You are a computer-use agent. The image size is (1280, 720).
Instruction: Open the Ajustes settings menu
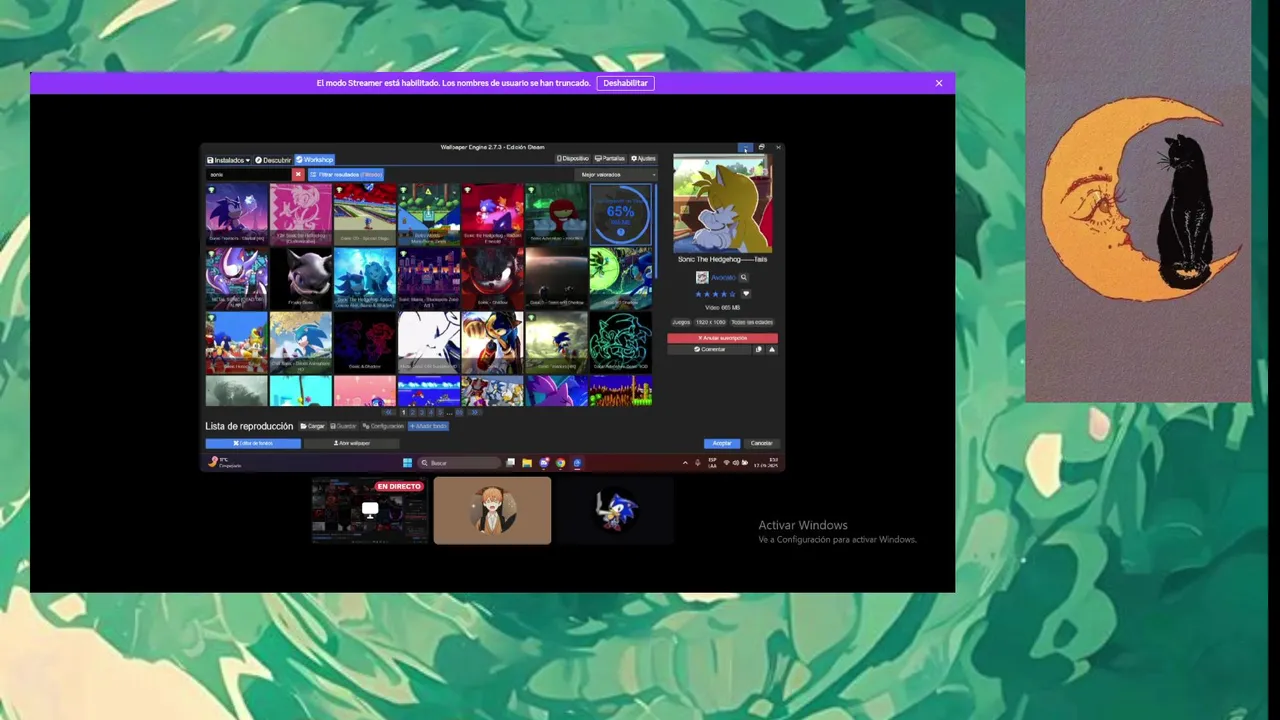point(643,158)
